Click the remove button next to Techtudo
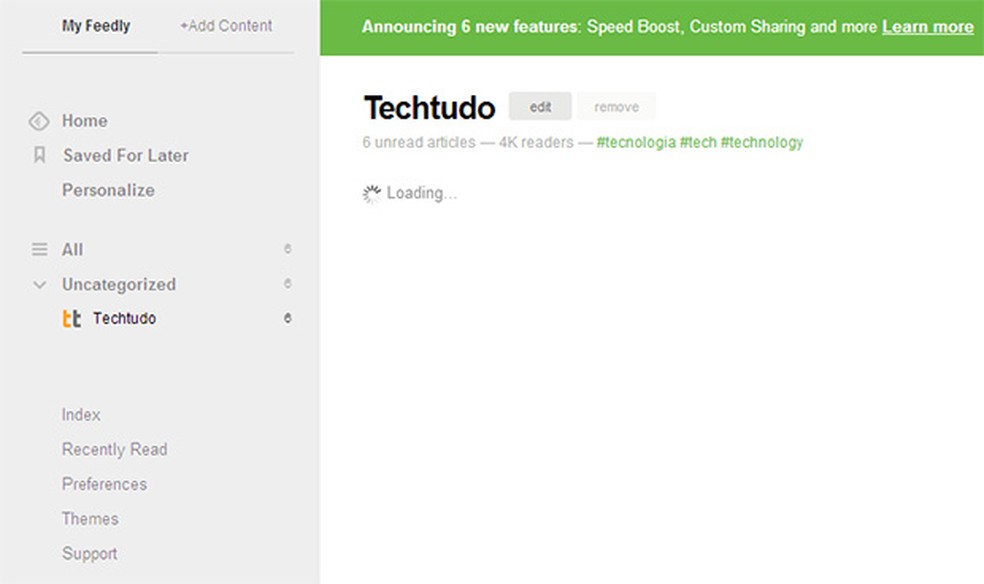 616,107
